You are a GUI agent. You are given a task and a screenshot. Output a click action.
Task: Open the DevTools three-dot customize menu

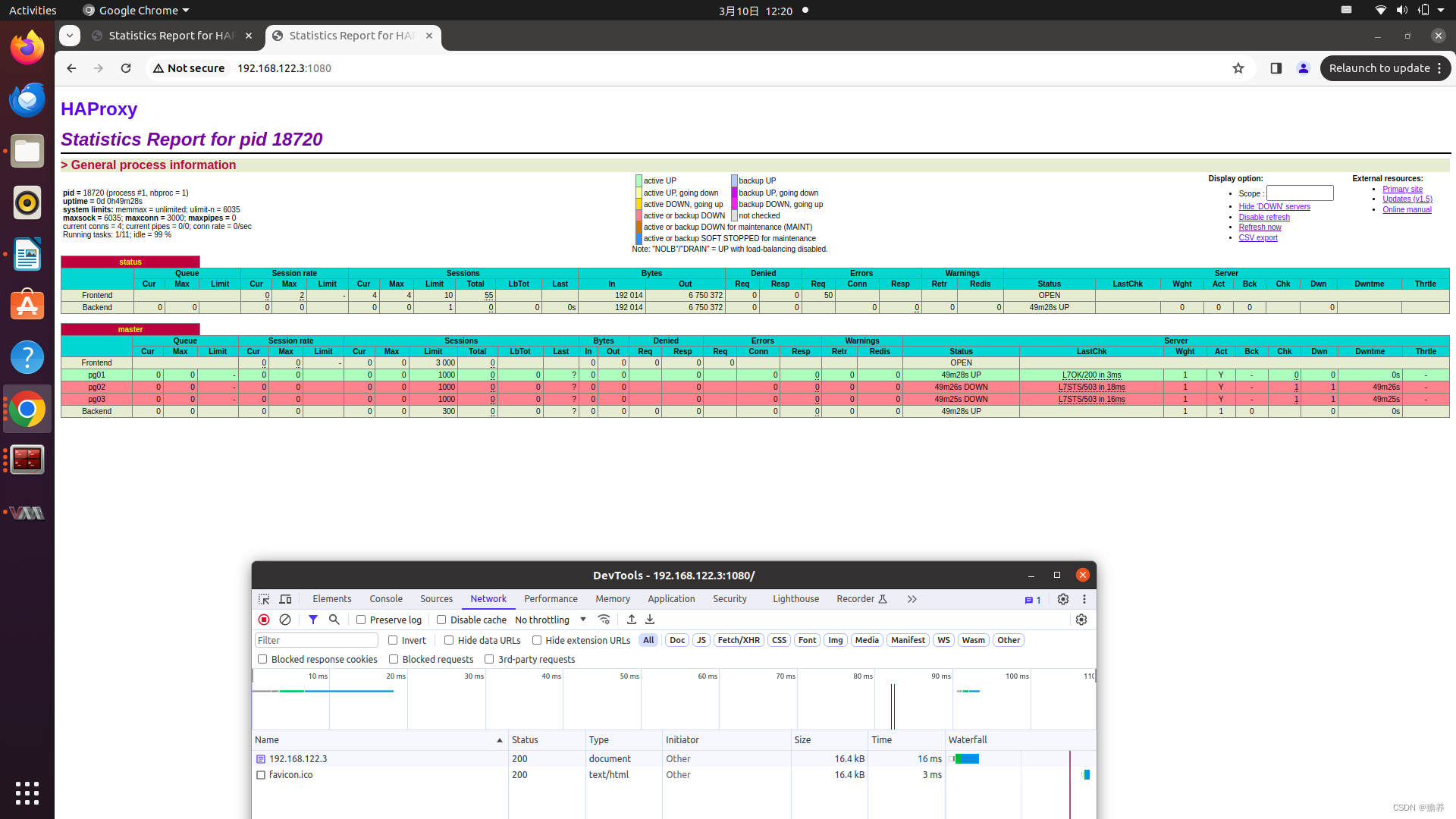pos(1084,599)
